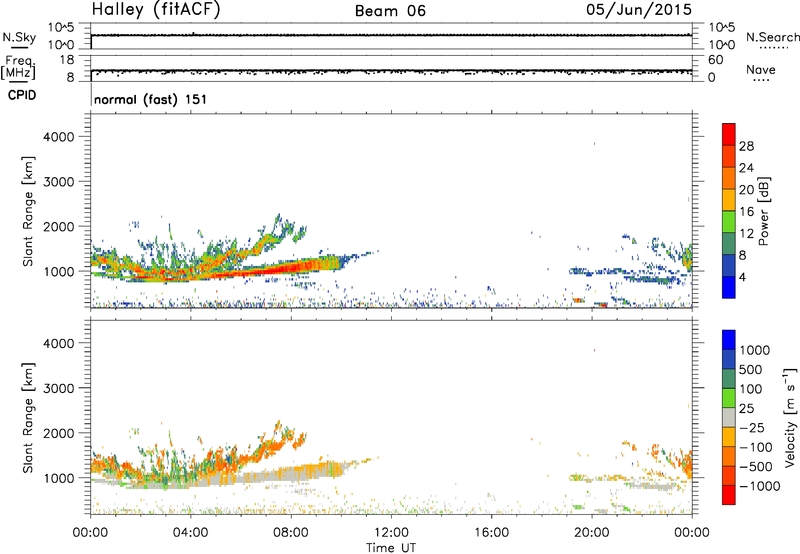Pick the grey -25 to 25 velocity swatch
This screenshot has height=554, width=800.
click(x=729, y=417)
